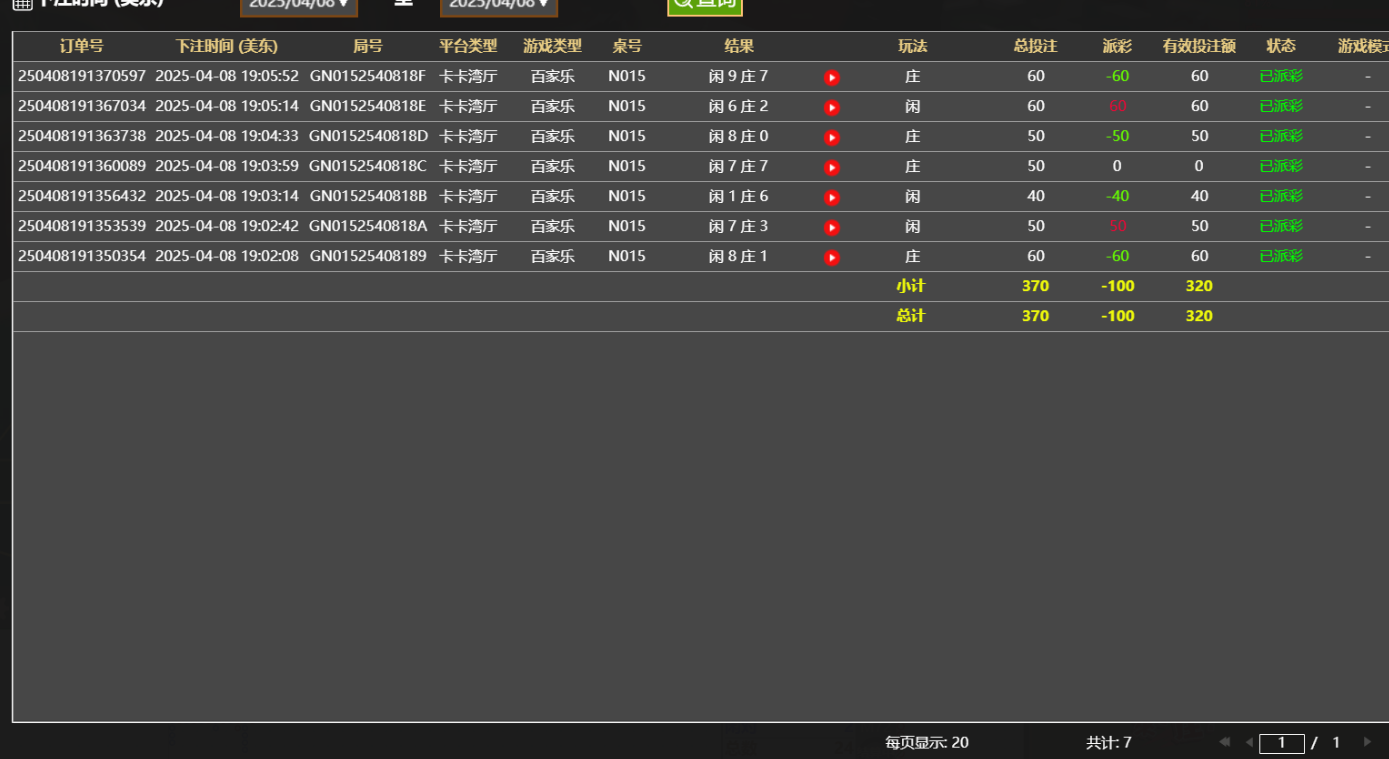The image size is (1389, 759).
Task: Play video for result 闲6庄2
Action: point(830,105)
